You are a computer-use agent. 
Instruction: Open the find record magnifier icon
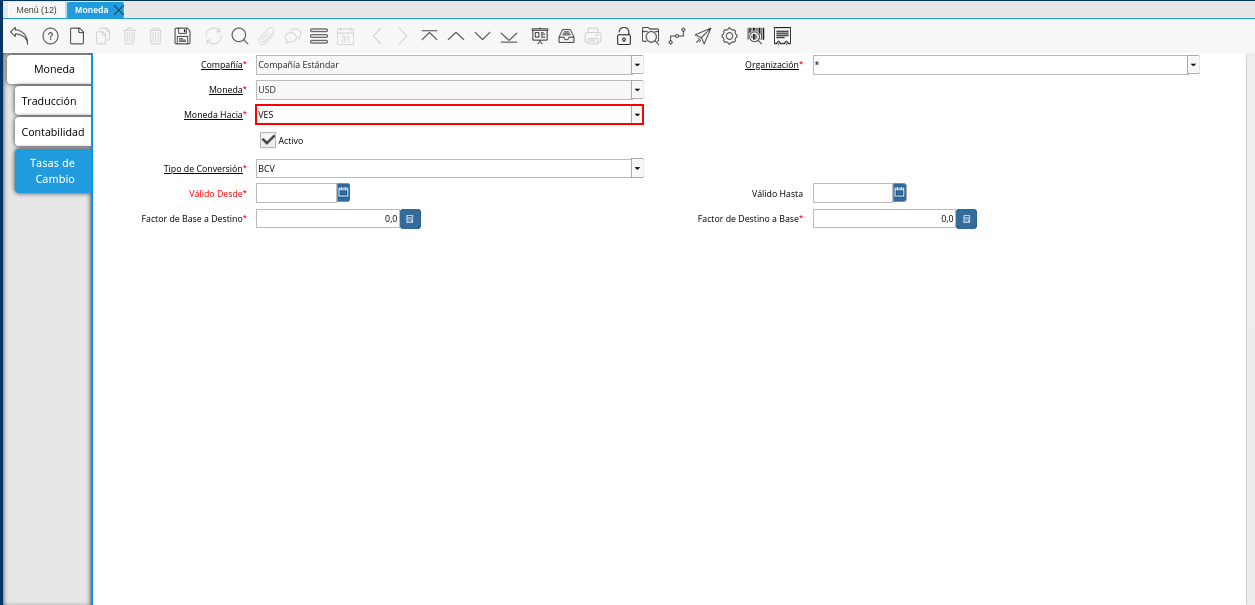[x=240, y=36]
